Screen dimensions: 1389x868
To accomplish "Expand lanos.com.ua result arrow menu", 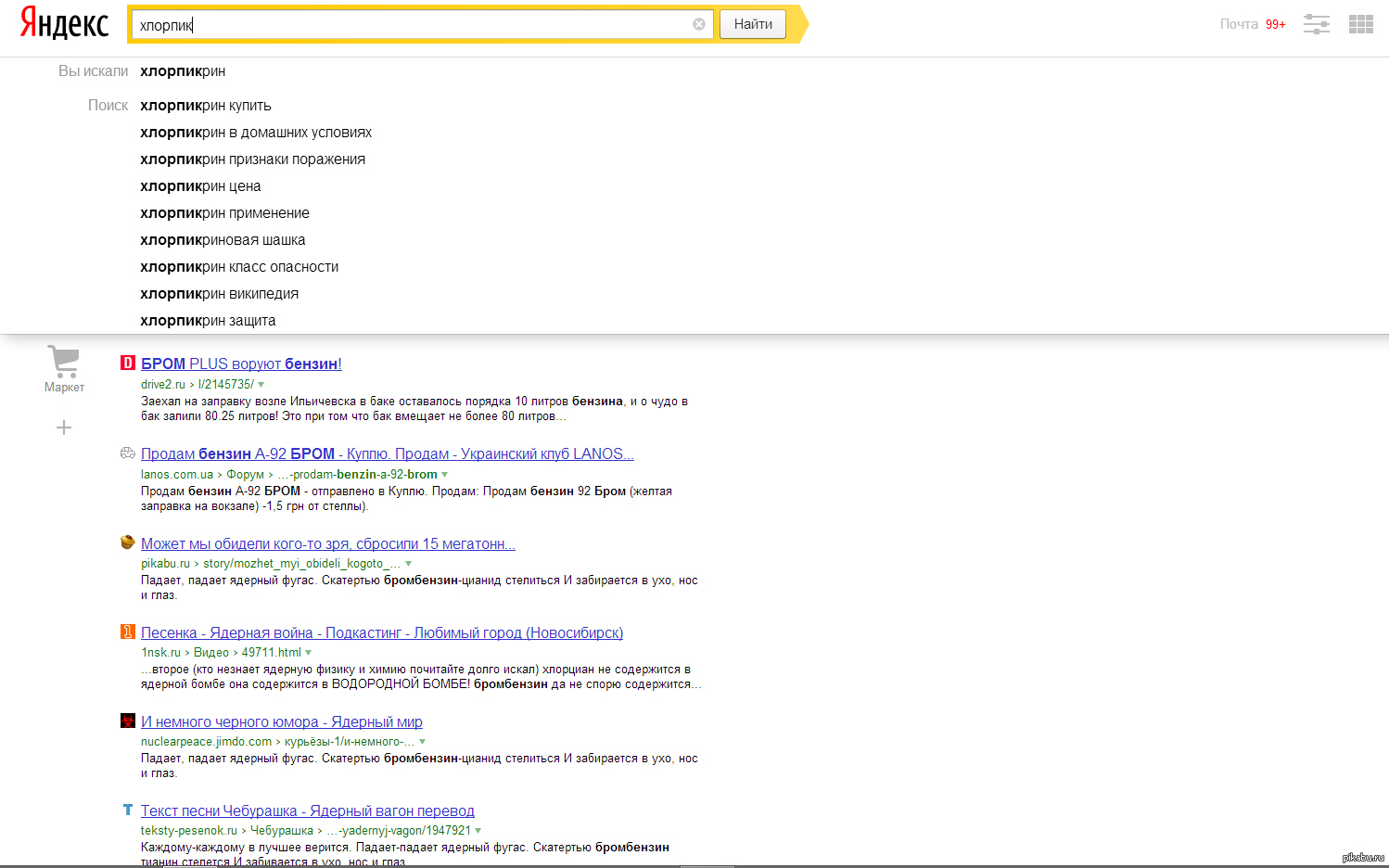I will coord(445,475).
